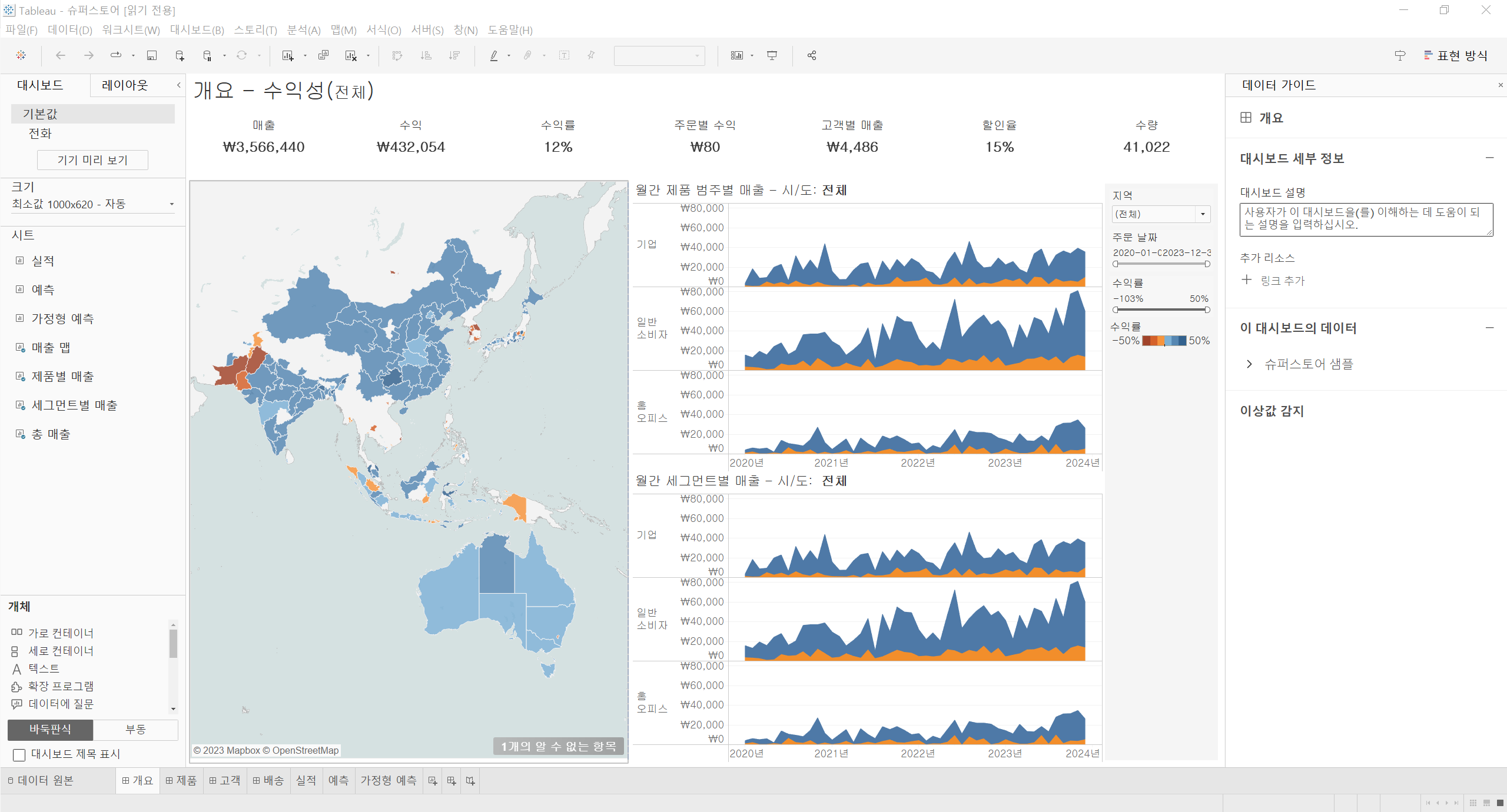Click the Clear sheet icon

[351, 55]
